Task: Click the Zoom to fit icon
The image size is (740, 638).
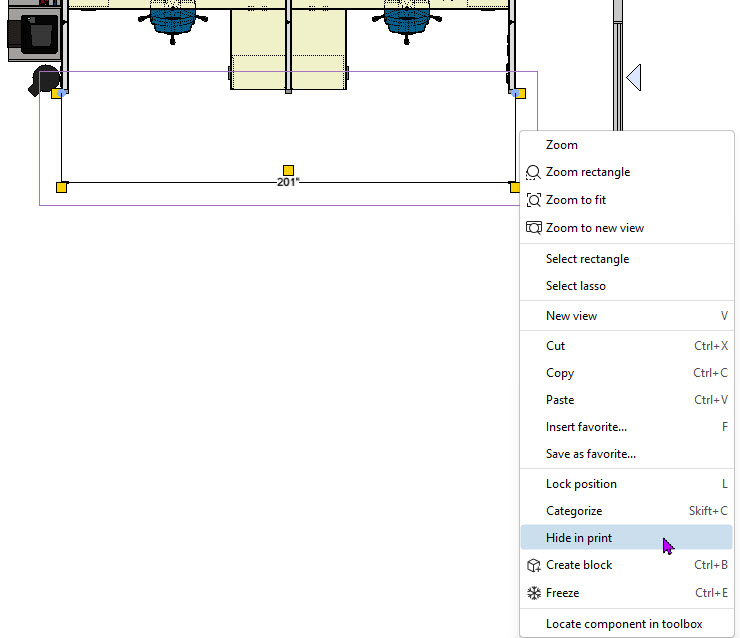Action: [x=534, y=200]
